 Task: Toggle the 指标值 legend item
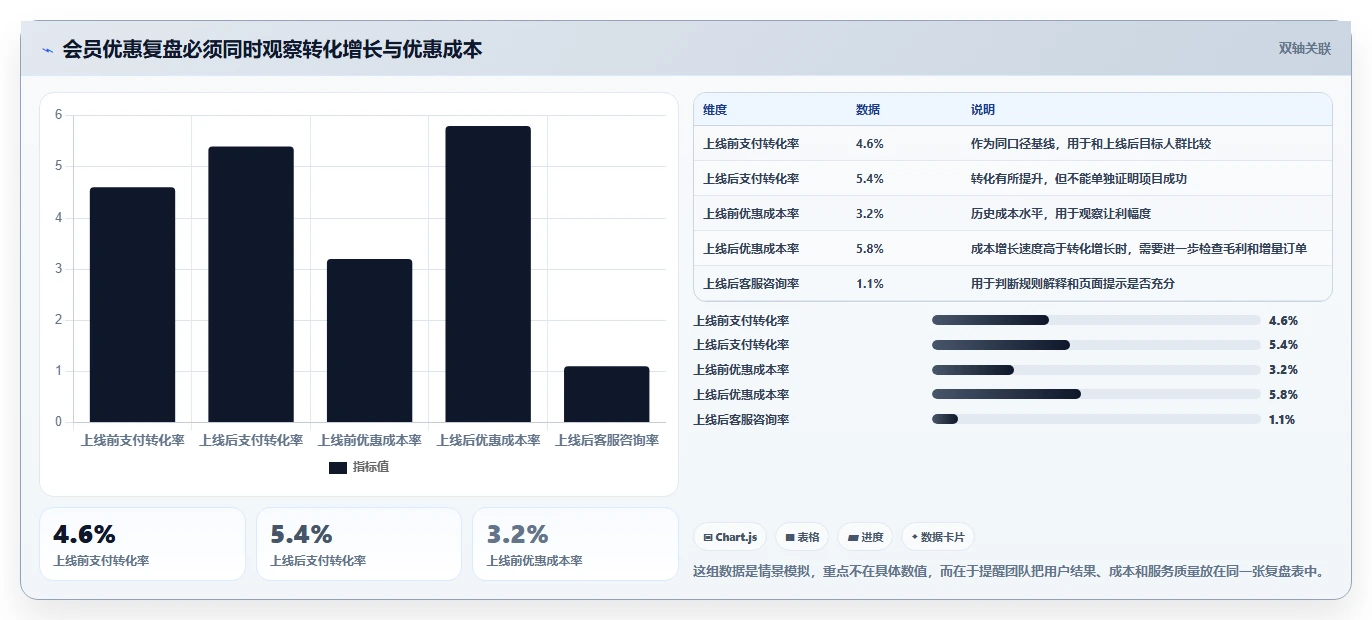(x=359, y=467)
